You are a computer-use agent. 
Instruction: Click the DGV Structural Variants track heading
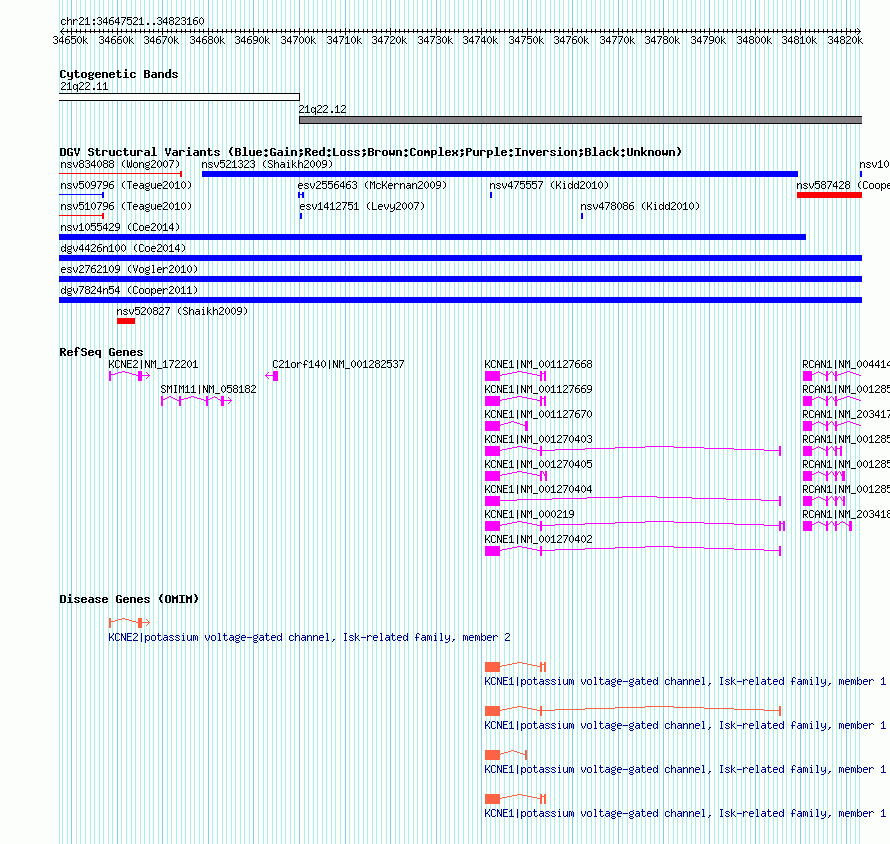click(x=371, y=152)
